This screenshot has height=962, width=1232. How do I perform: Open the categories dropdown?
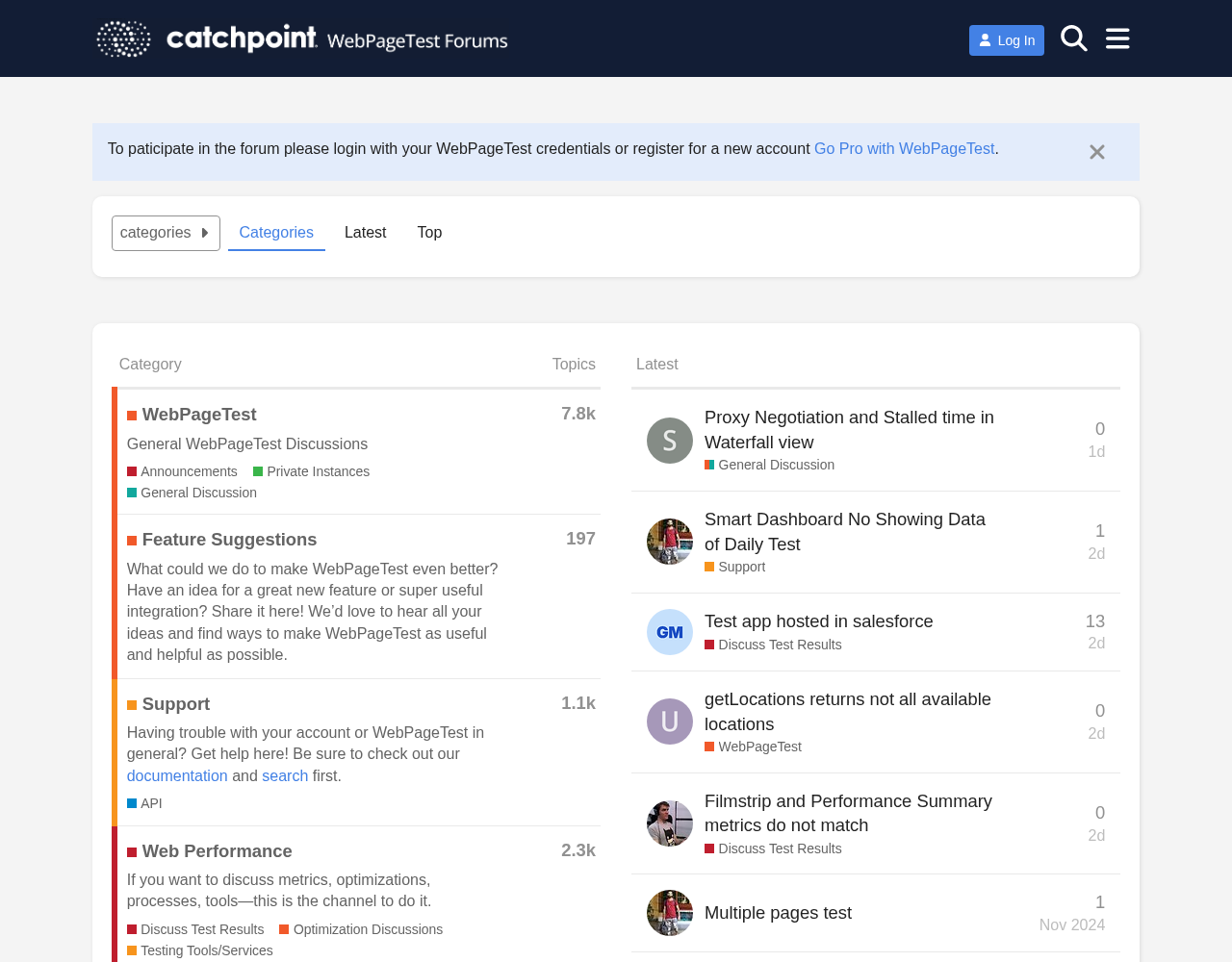[x=166, y=233]
